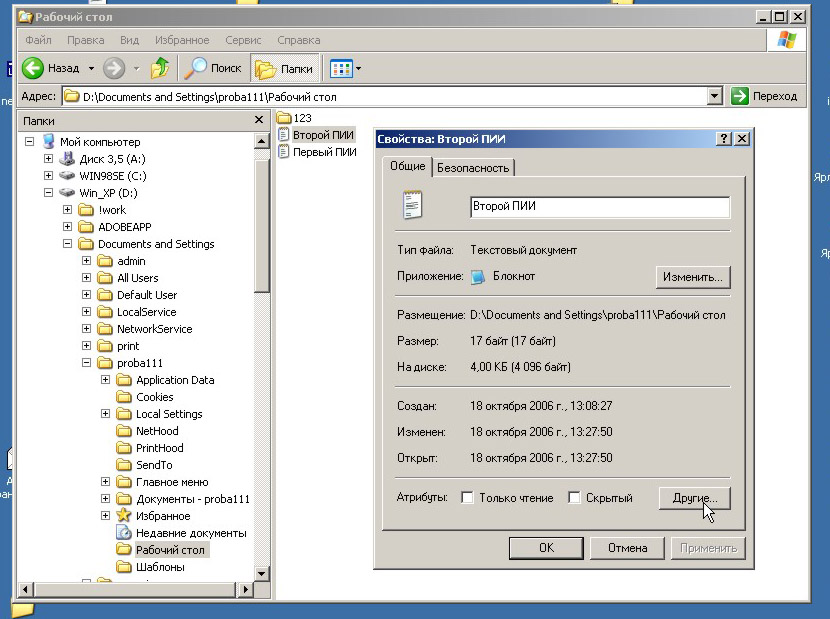Image resolution: width=830 pixels, height=619 pixels.
Task: Click the green Back arrow icon
Action: 33,69
